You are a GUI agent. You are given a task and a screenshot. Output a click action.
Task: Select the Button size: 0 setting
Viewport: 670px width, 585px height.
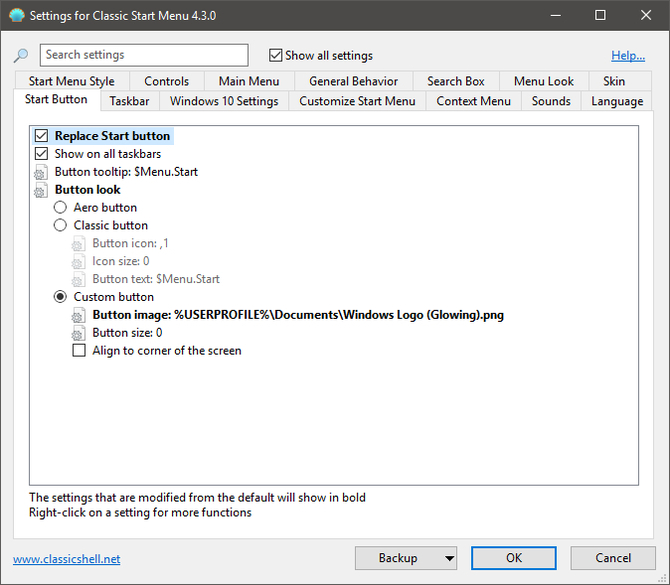pyautogui.click(x=127, y=333)
